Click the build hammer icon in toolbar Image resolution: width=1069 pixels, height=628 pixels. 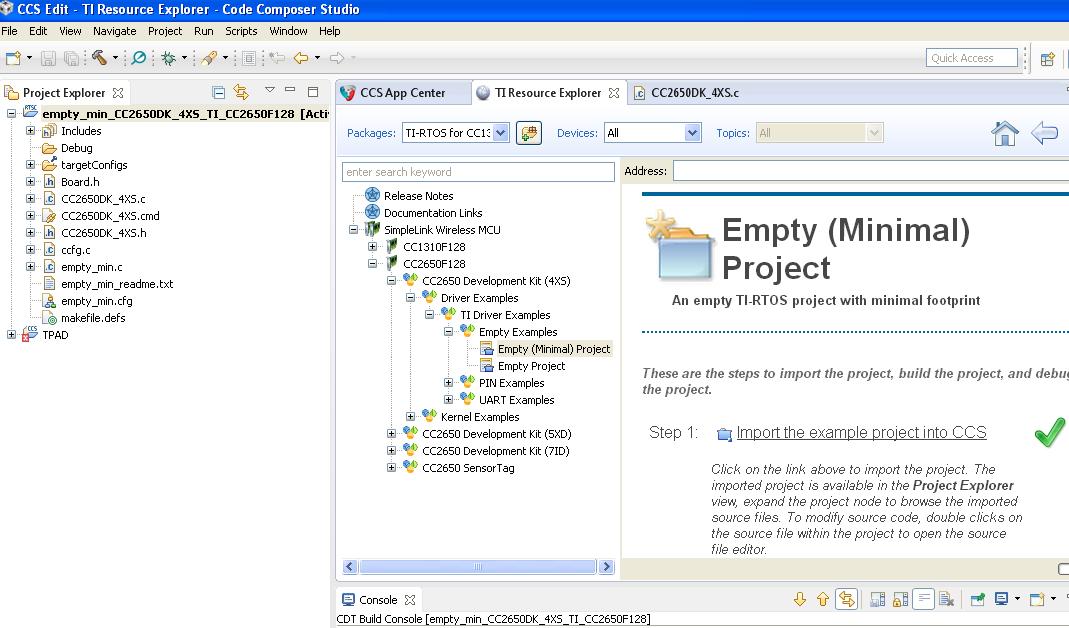[x=100, y=58]
